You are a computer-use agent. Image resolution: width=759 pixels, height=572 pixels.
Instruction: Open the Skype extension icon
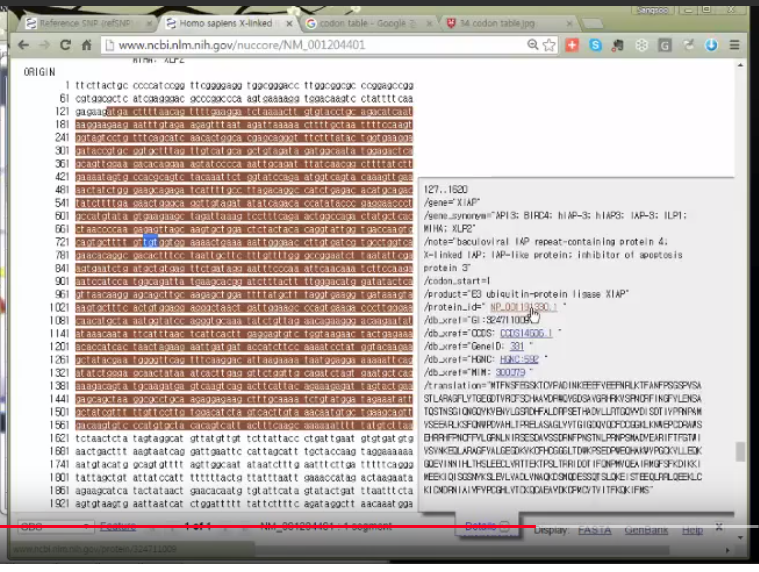pyautogui.click(x=595, y=45)
